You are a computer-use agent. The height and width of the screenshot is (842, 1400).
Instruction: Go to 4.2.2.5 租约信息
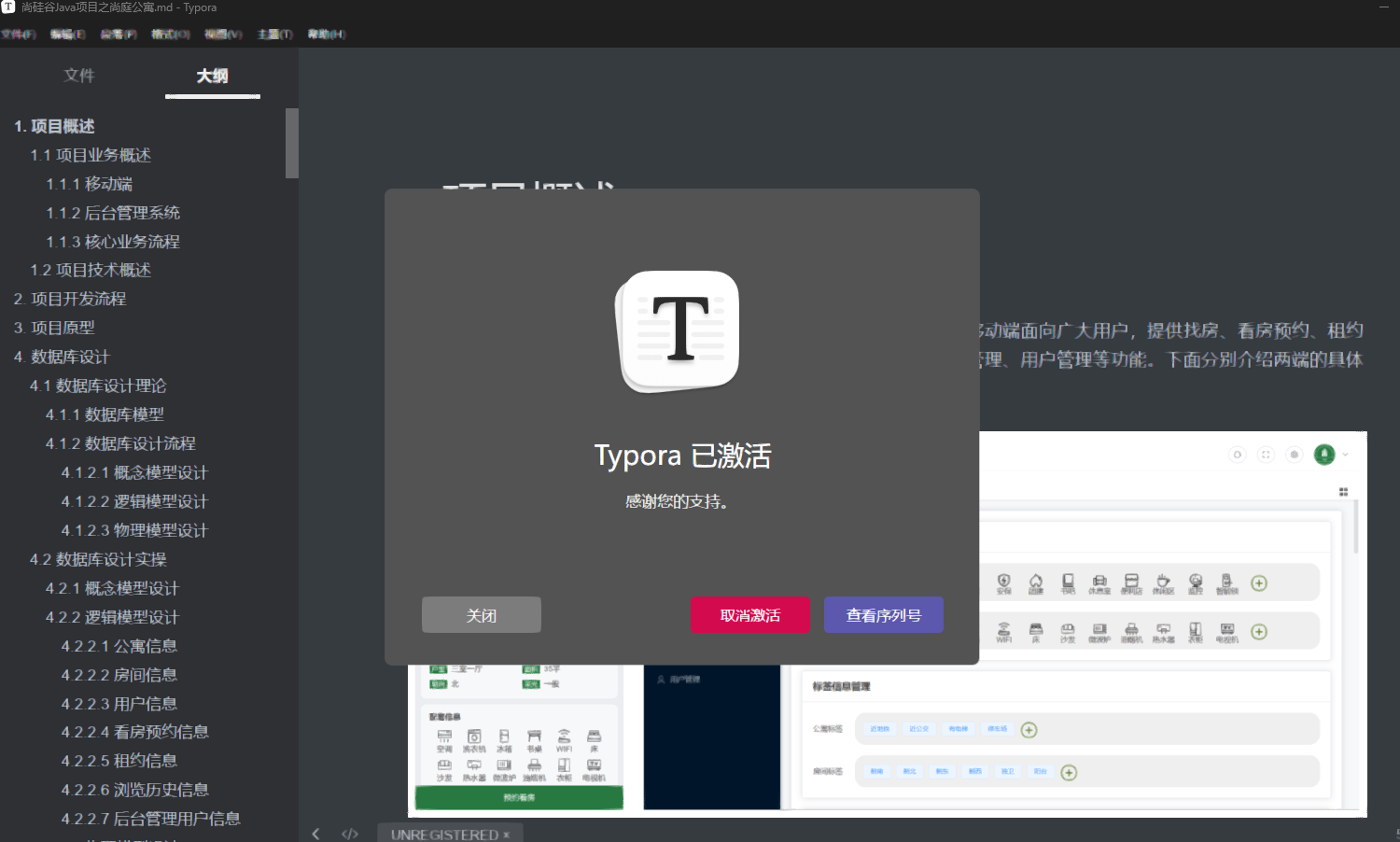pyautogui.click(x=119, y=761)
